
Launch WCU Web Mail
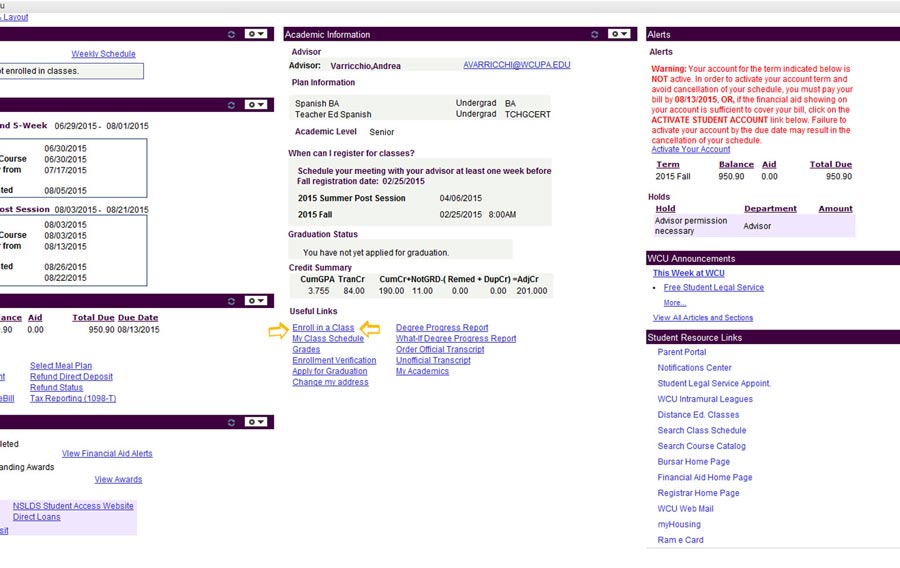coord(686,509)
